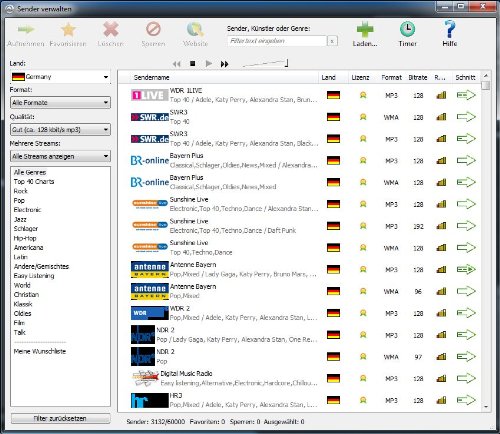Click the Laden green plus icon
Screen dimensions: 500x434
pyautogui.click(x=365, y=30)
